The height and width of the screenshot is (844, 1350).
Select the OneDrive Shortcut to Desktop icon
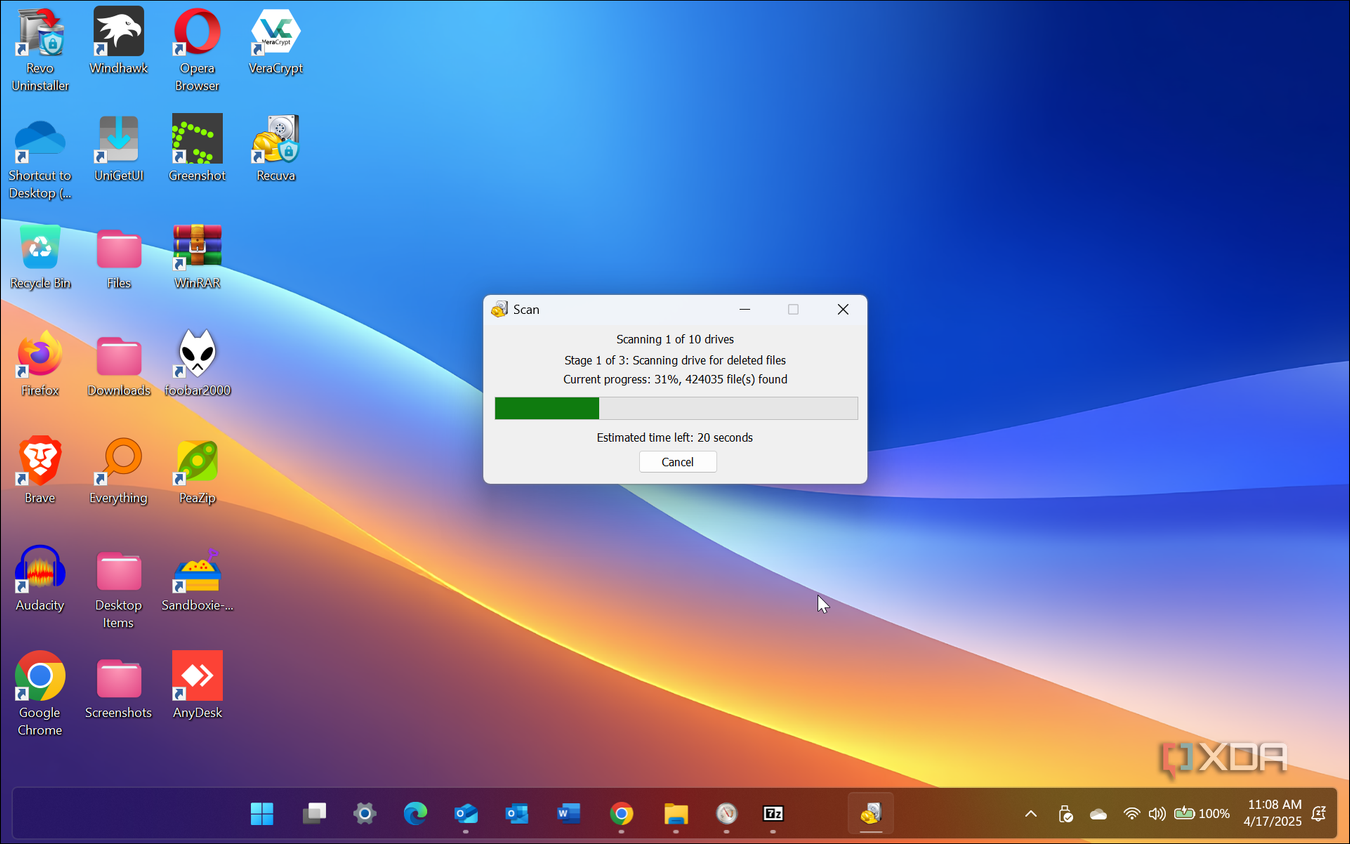tap(40, 158)
